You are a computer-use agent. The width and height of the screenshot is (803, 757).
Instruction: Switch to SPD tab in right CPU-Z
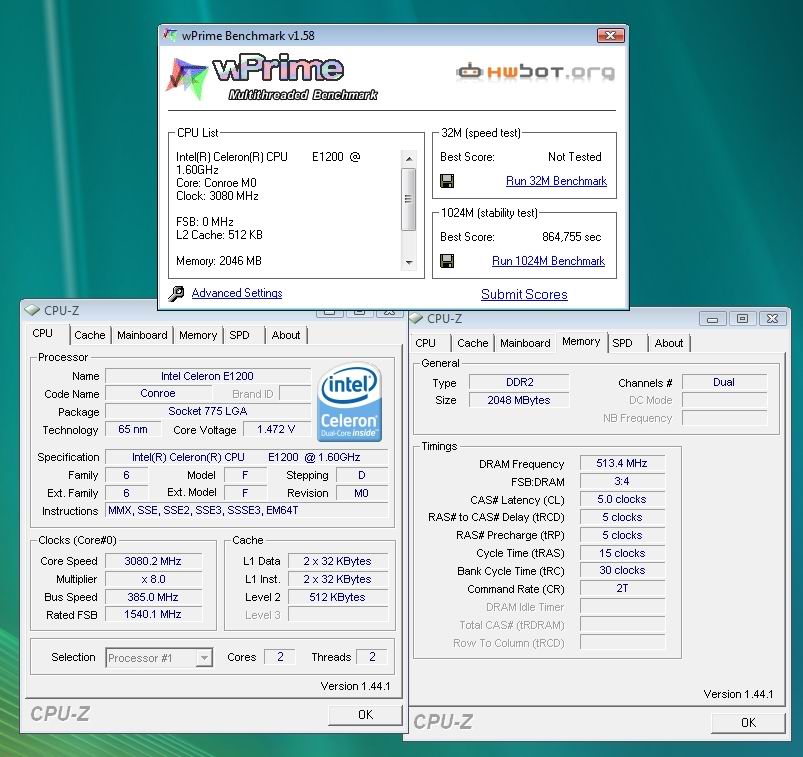[x=622, y=343]
